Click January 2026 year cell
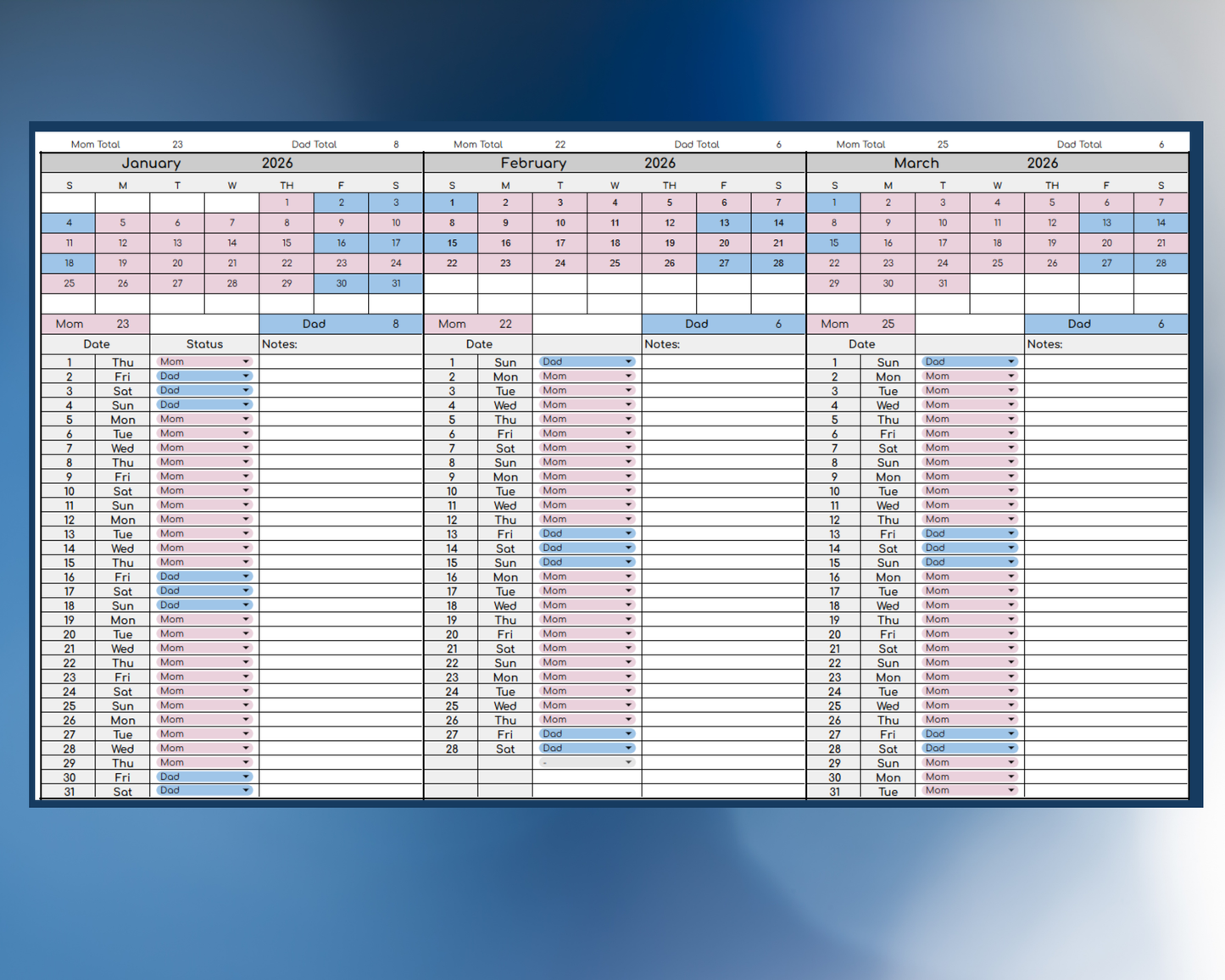The width and height of the screenshot is (1225, 980). tap(277, 163)
